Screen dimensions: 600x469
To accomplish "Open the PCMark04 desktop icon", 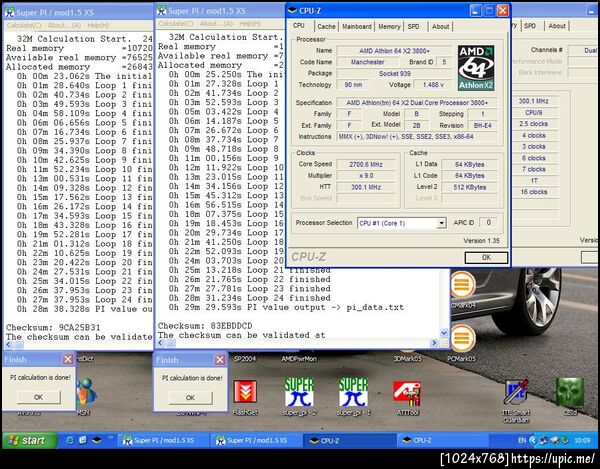I will tap(461, 284).
